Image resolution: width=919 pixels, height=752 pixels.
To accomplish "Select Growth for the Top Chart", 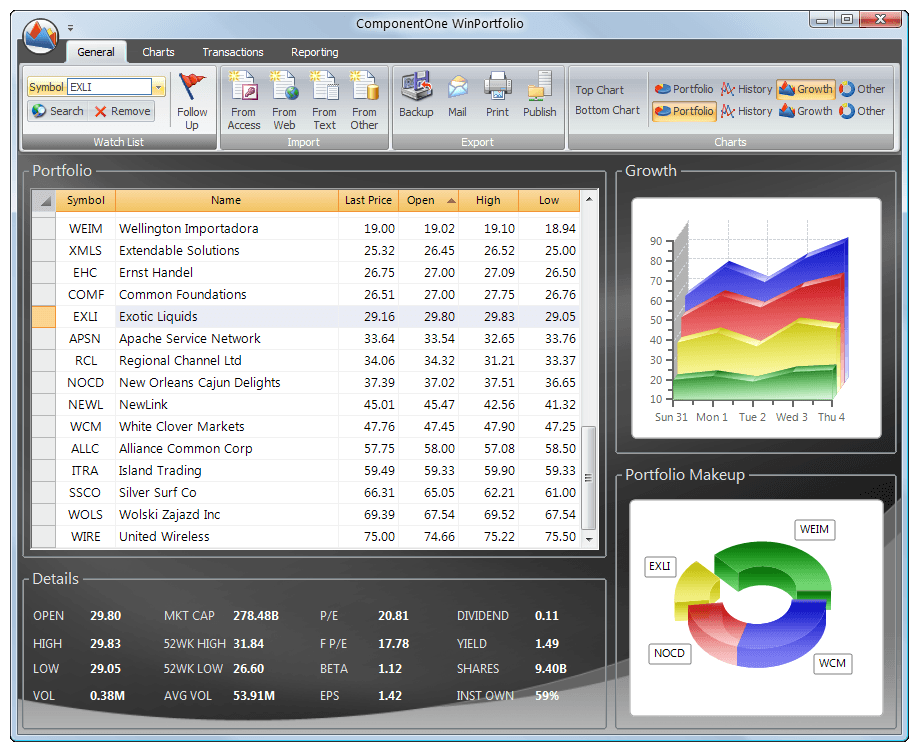I will click(806, 89).
